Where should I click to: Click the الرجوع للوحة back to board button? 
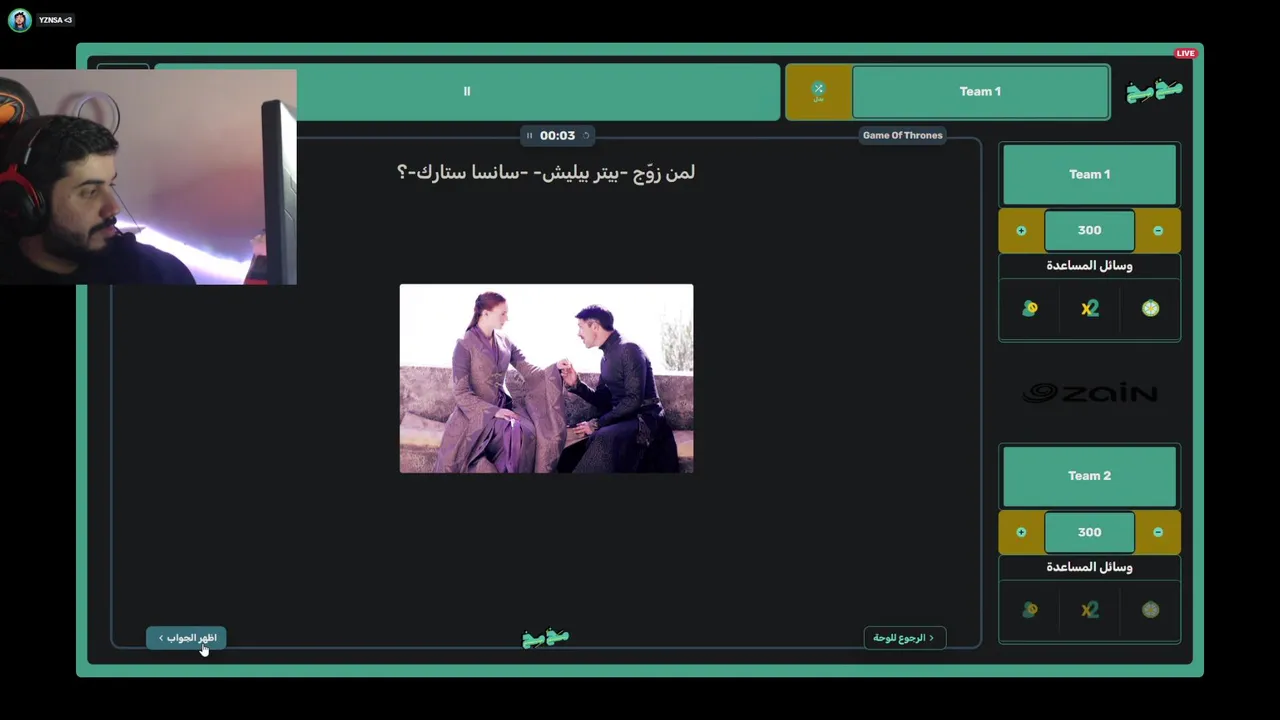tap(905, 638)
